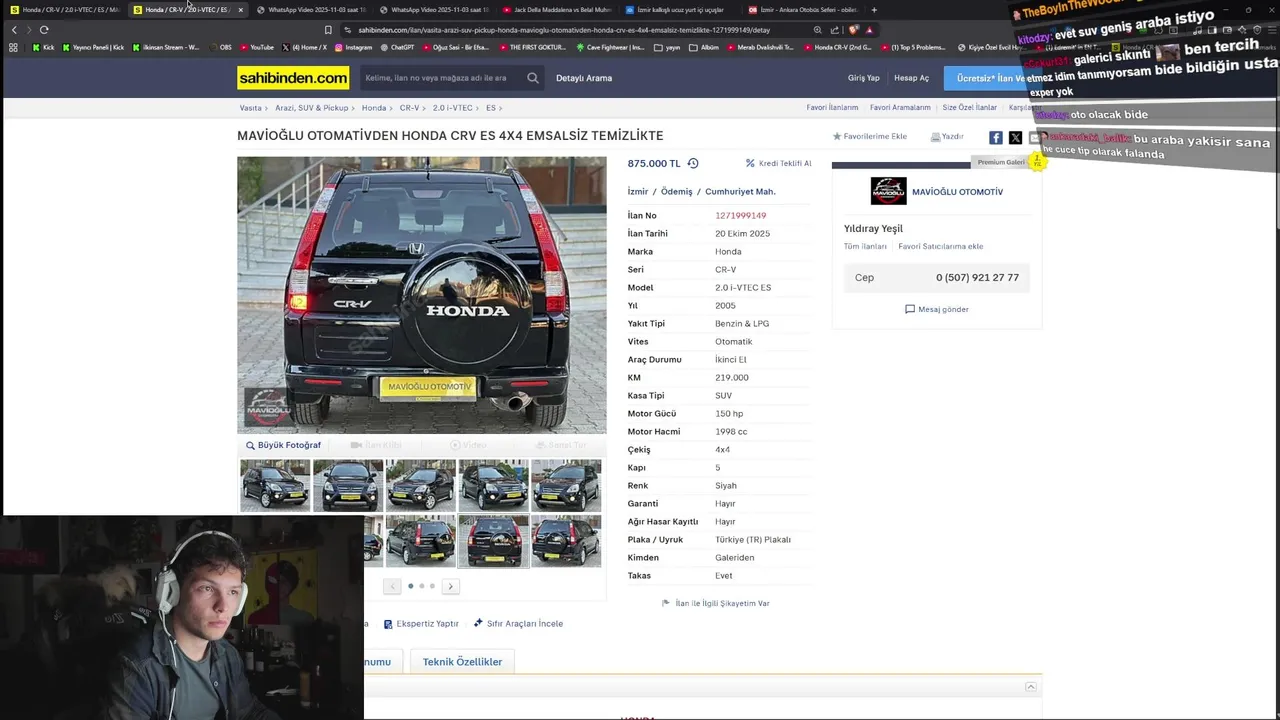The image size is (1280, 720).
Task: Click the Ekspertiz Yaptır link
Action: pos(421,623)
